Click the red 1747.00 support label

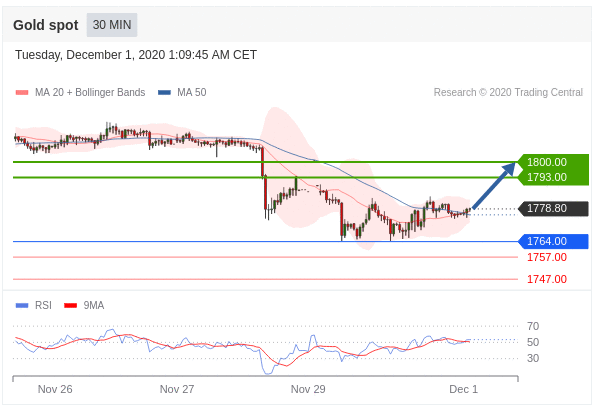click(x=547, y=279)
